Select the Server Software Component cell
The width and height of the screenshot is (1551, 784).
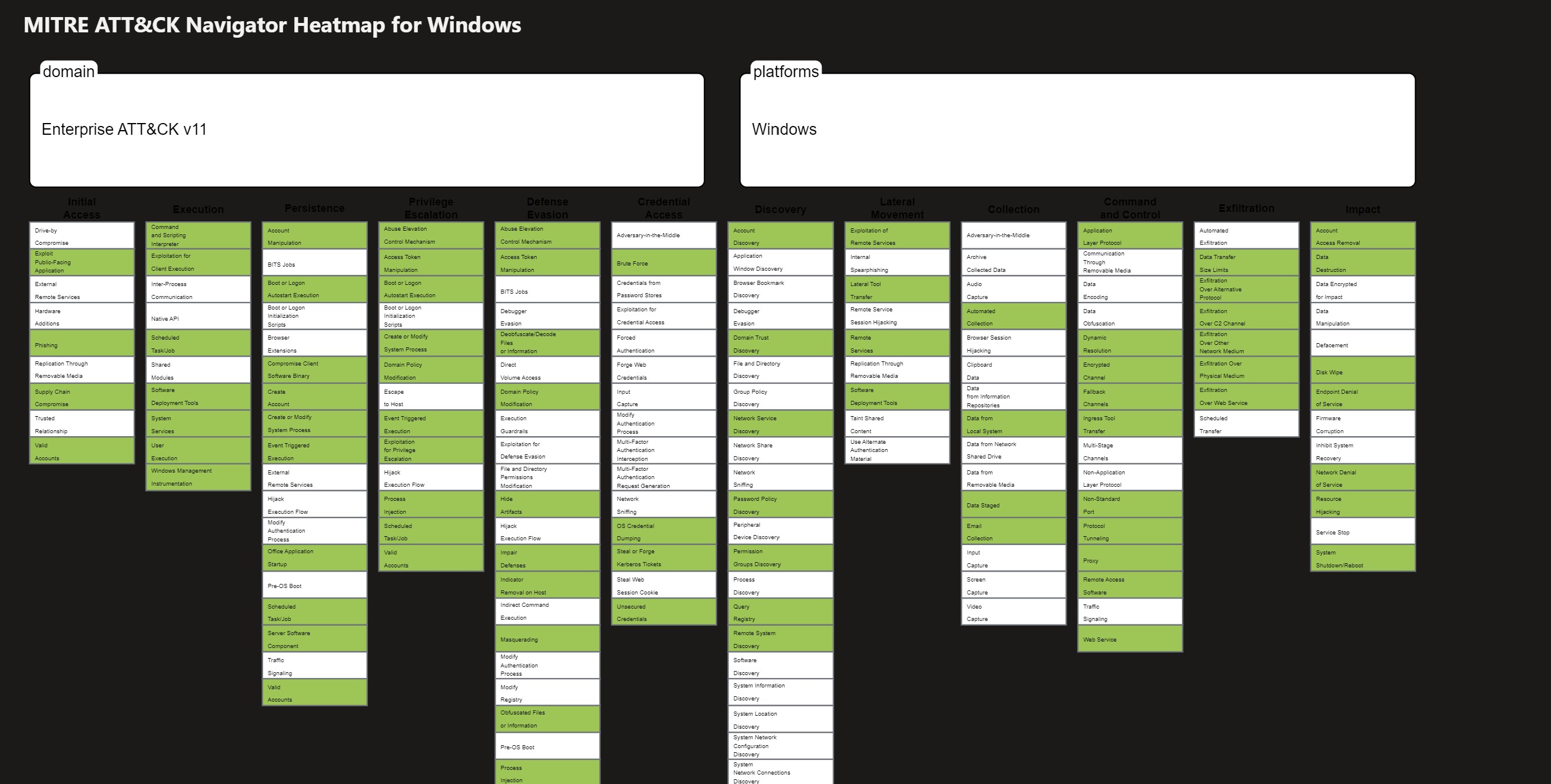[315, 639]
